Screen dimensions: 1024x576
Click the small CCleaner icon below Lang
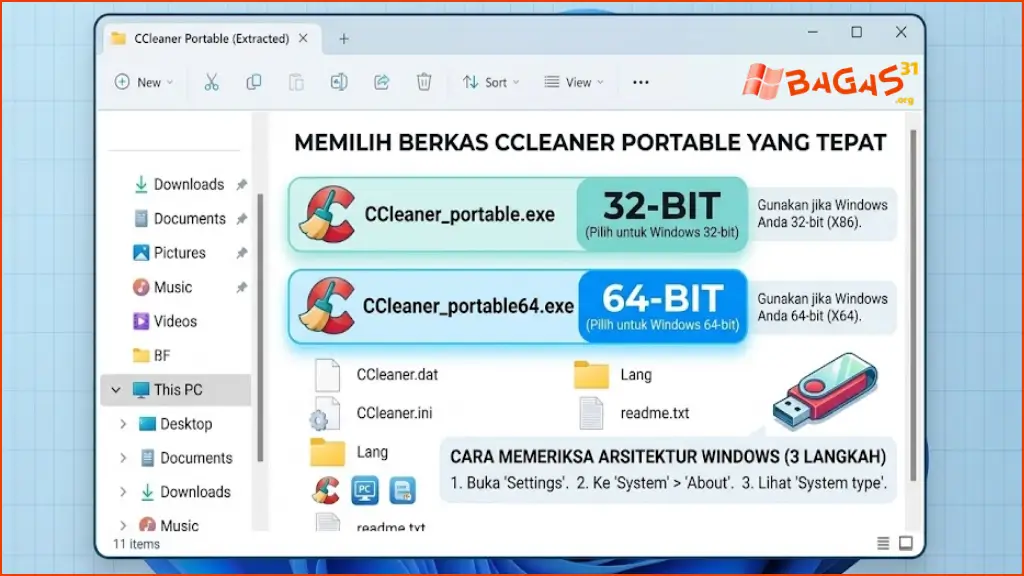pyautogui.click(x=326, y=490)
